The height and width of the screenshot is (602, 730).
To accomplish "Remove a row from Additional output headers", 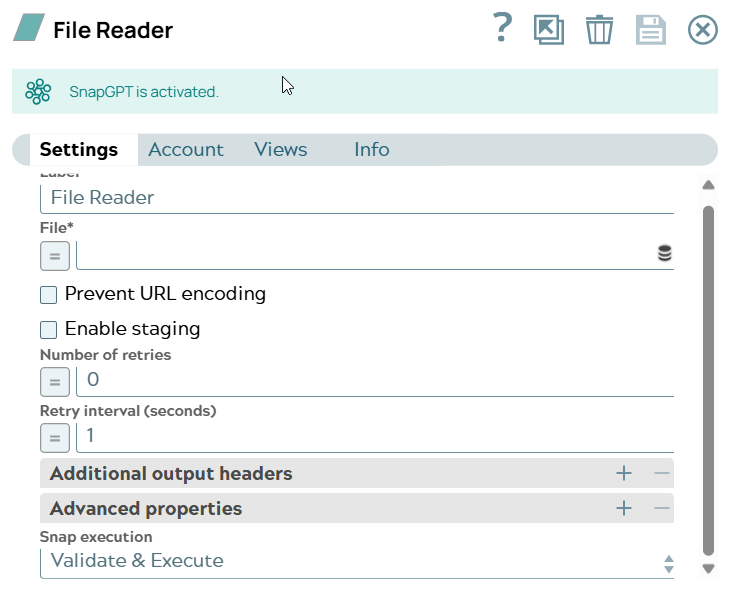I will coord(661,473).
